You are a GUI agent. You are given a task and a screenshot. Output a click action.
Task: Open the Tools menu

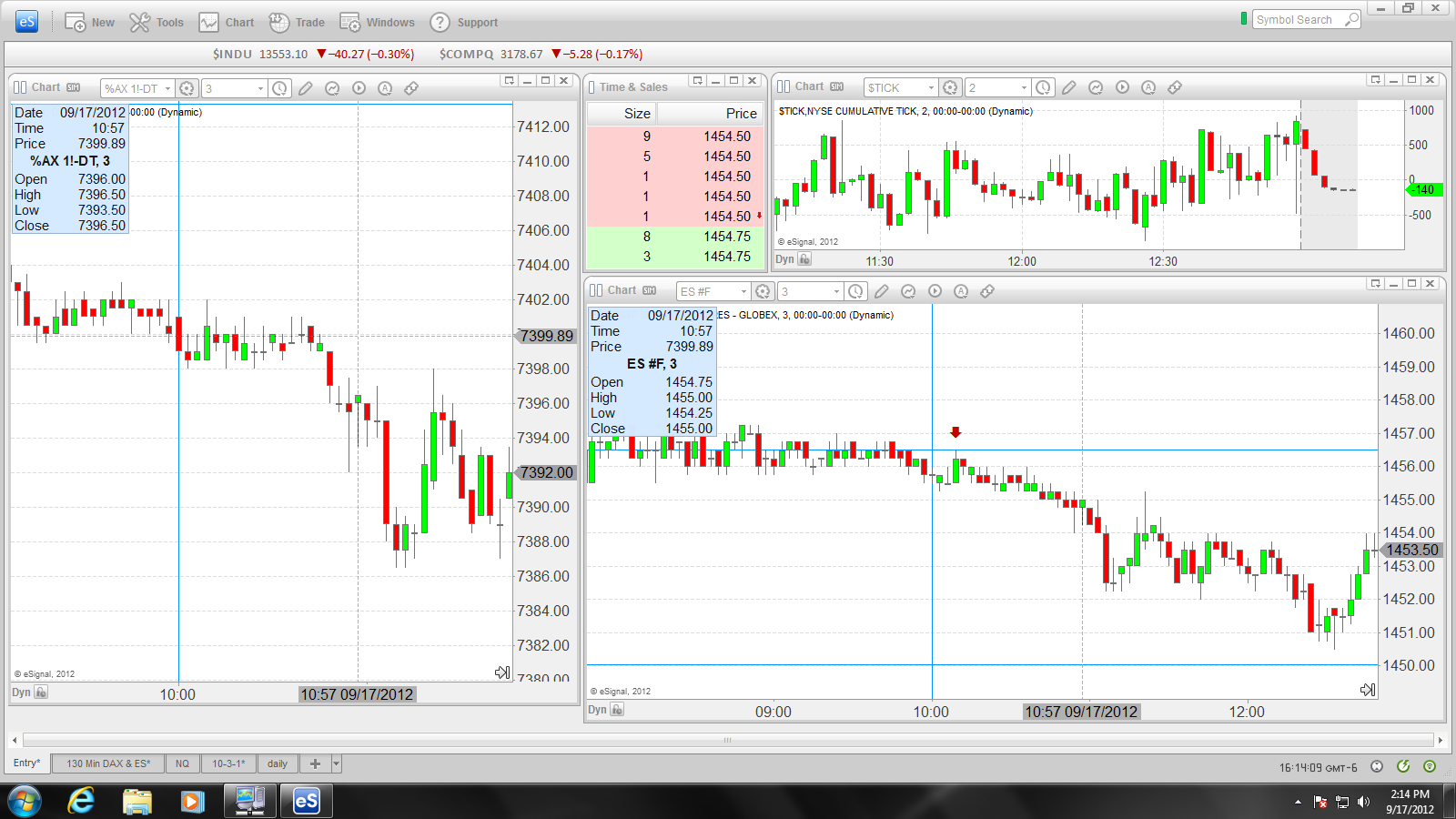157,22
